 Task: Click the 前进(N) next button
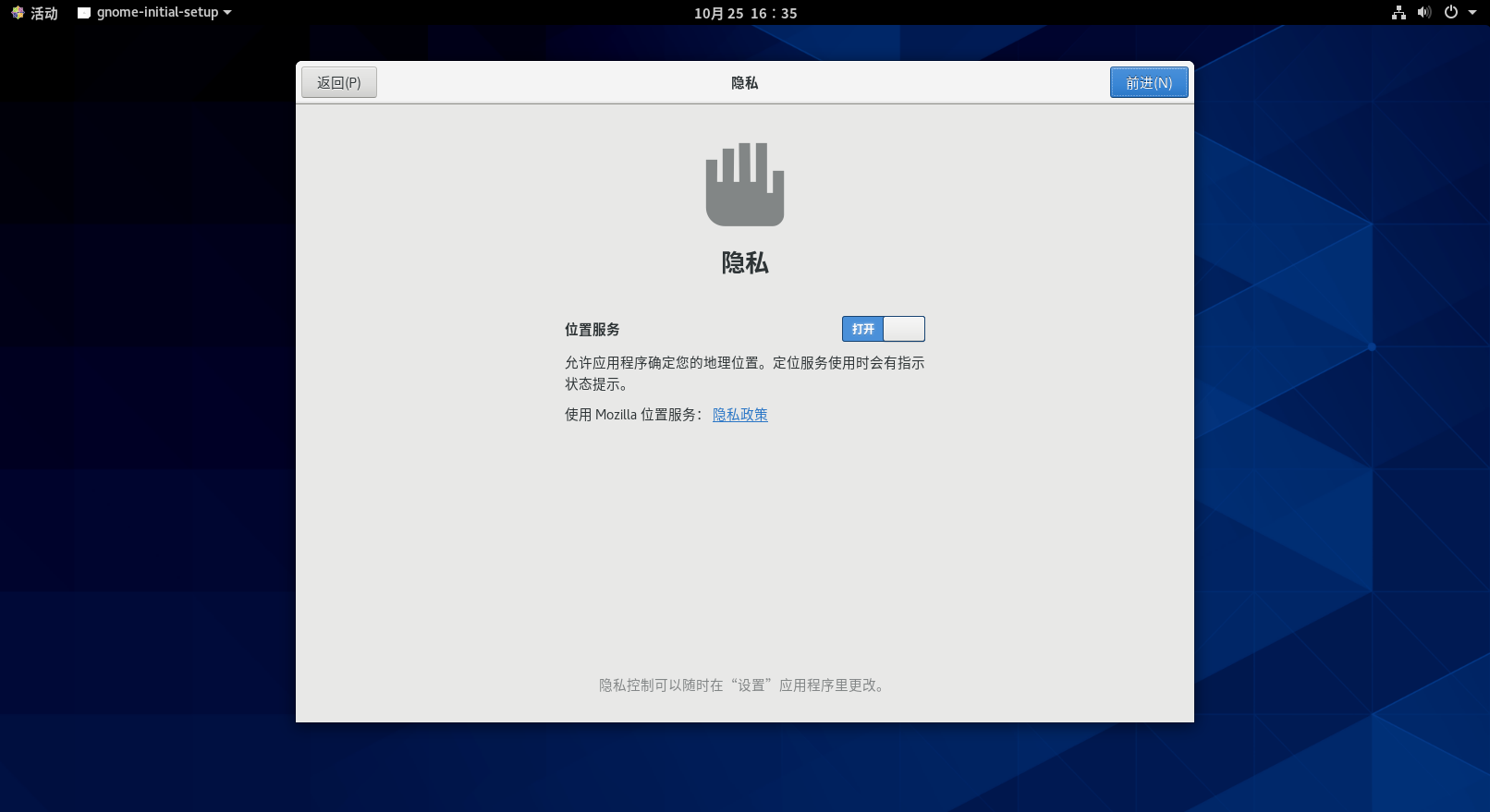click(1149, 82)
